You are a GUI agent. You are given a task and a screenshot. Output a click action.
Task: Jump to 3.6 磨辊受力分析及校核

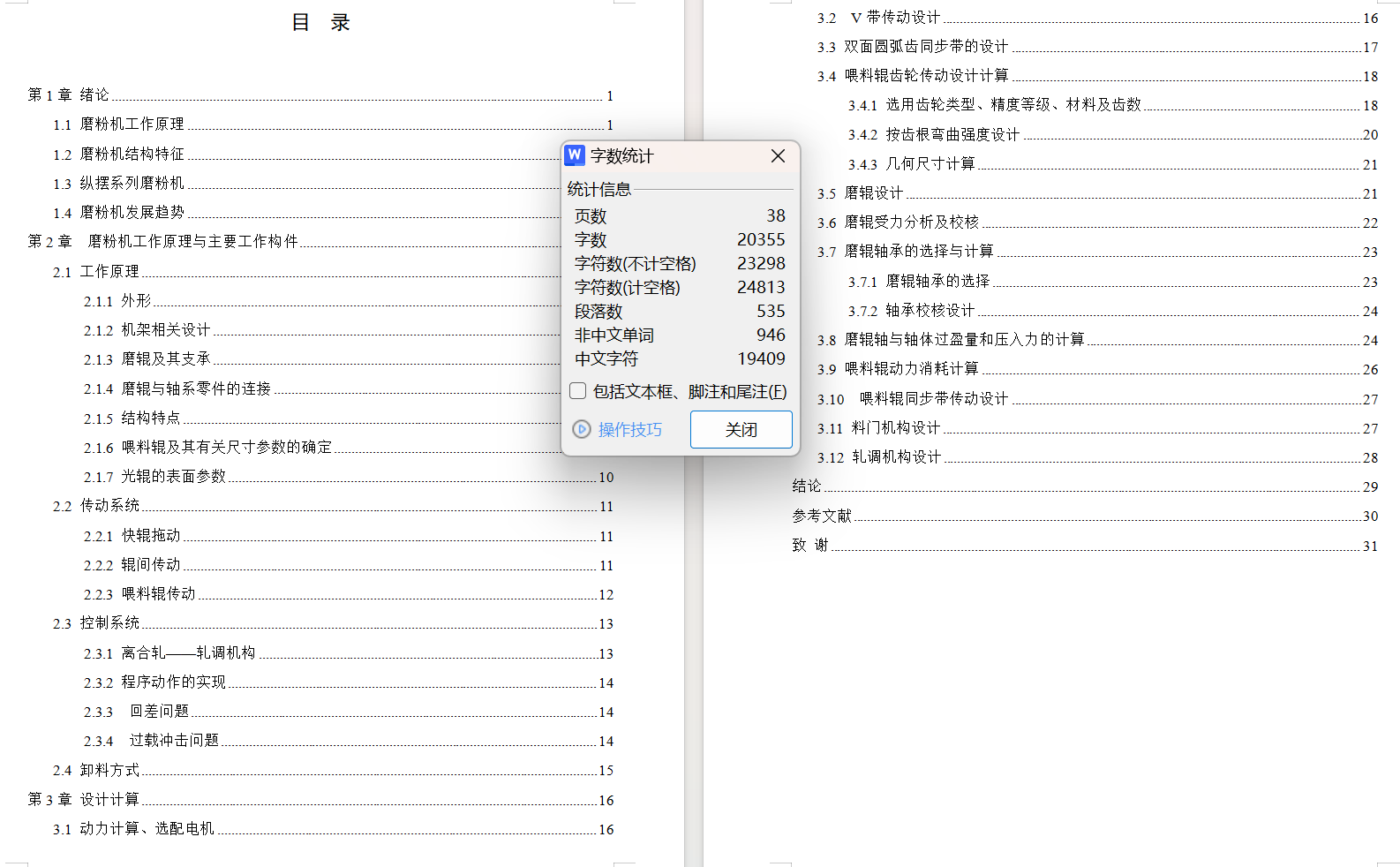pyautogui.click(x=1097, y=222)
